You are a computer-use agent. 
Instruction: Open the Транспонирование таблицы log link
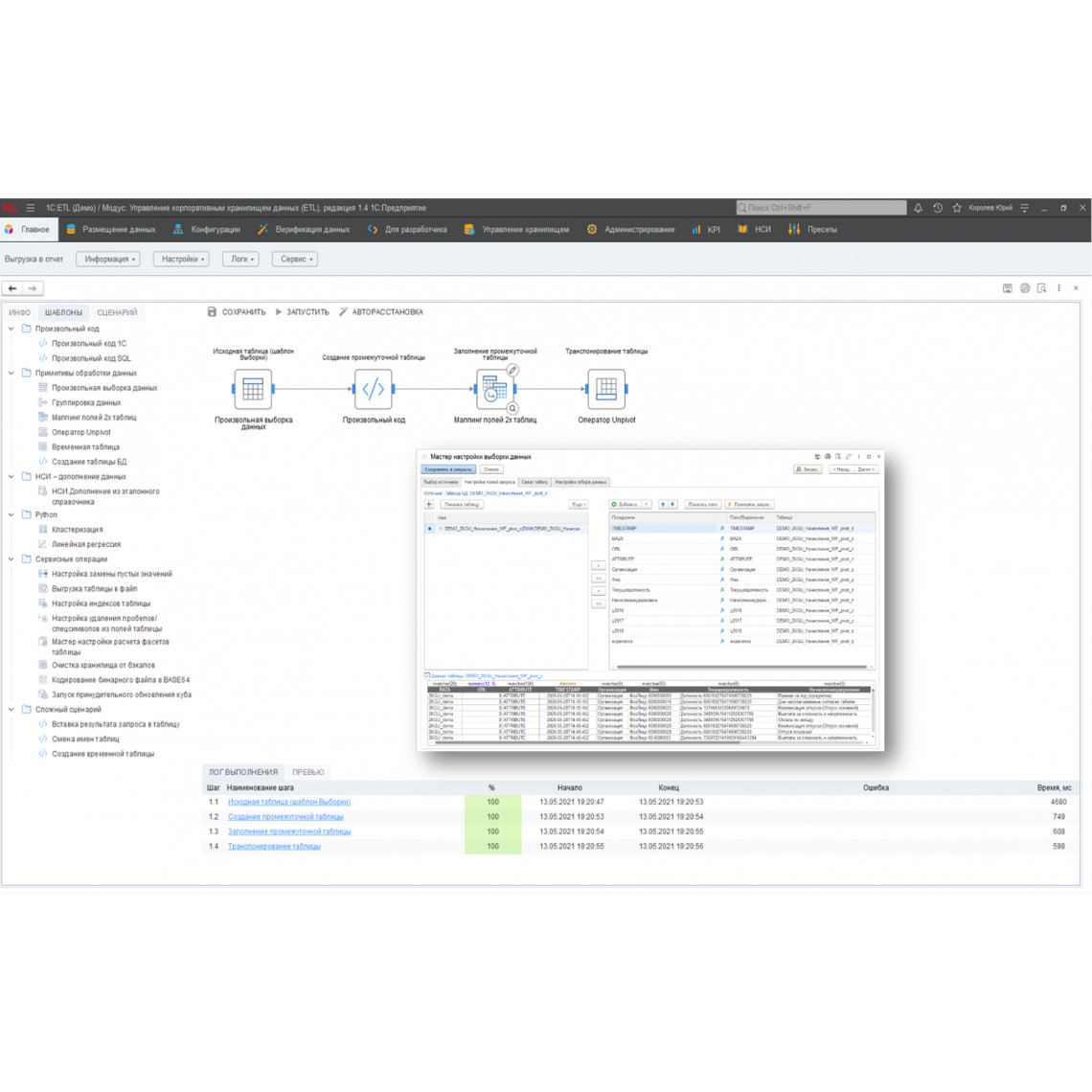274,847
